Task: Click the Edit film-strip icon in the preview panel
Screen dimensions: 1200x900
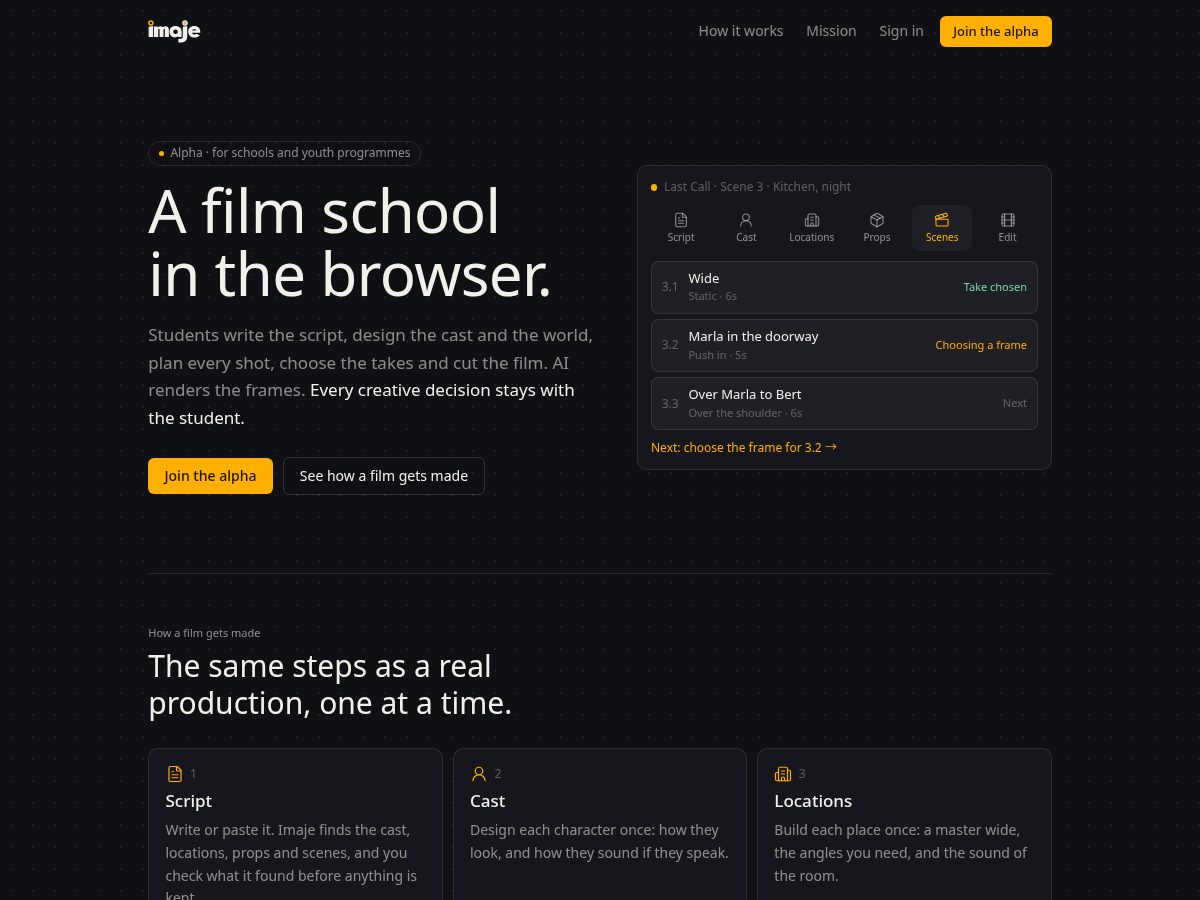Action: (1007, 220)
